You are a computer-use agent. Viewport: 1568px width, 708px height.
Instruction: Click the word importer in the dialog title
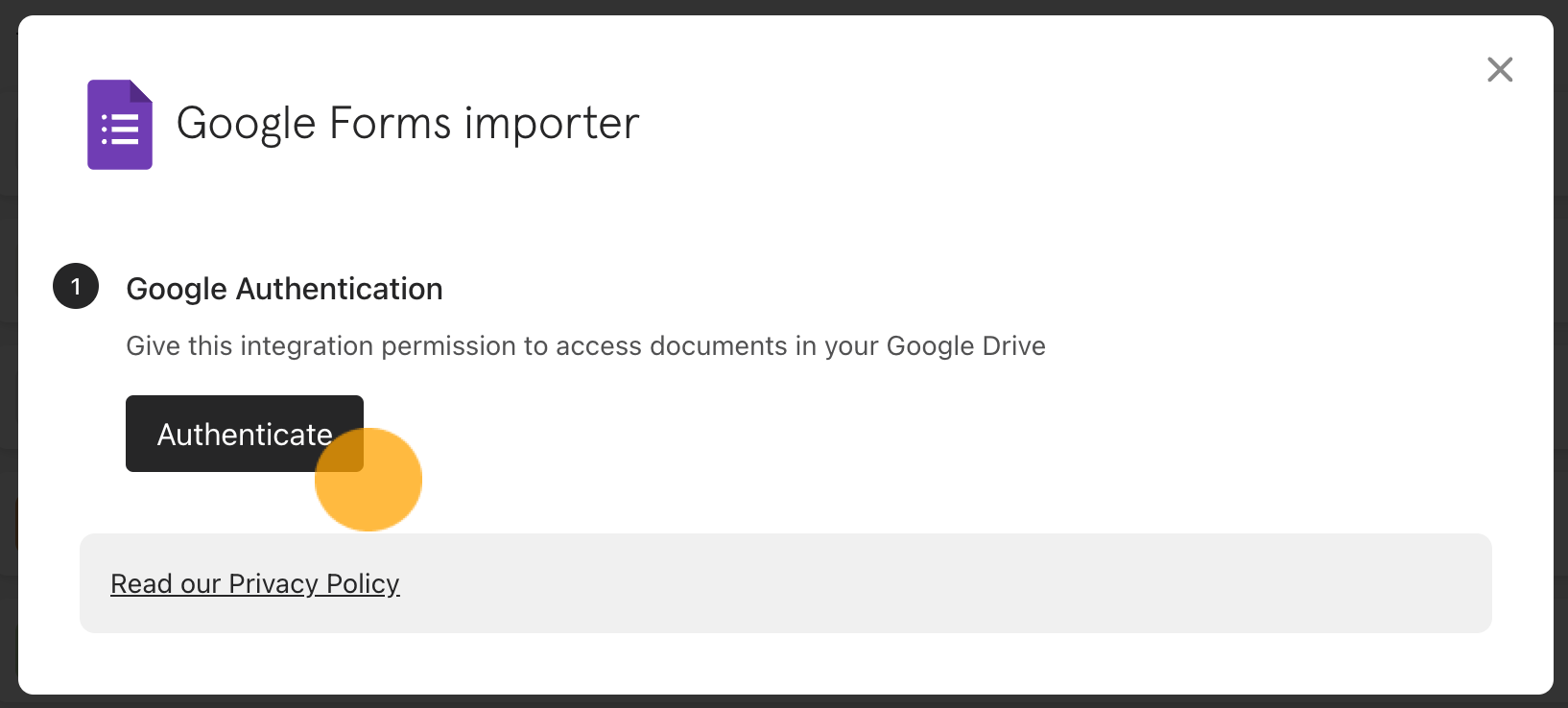pyautogui.click(x=552, y=124)
